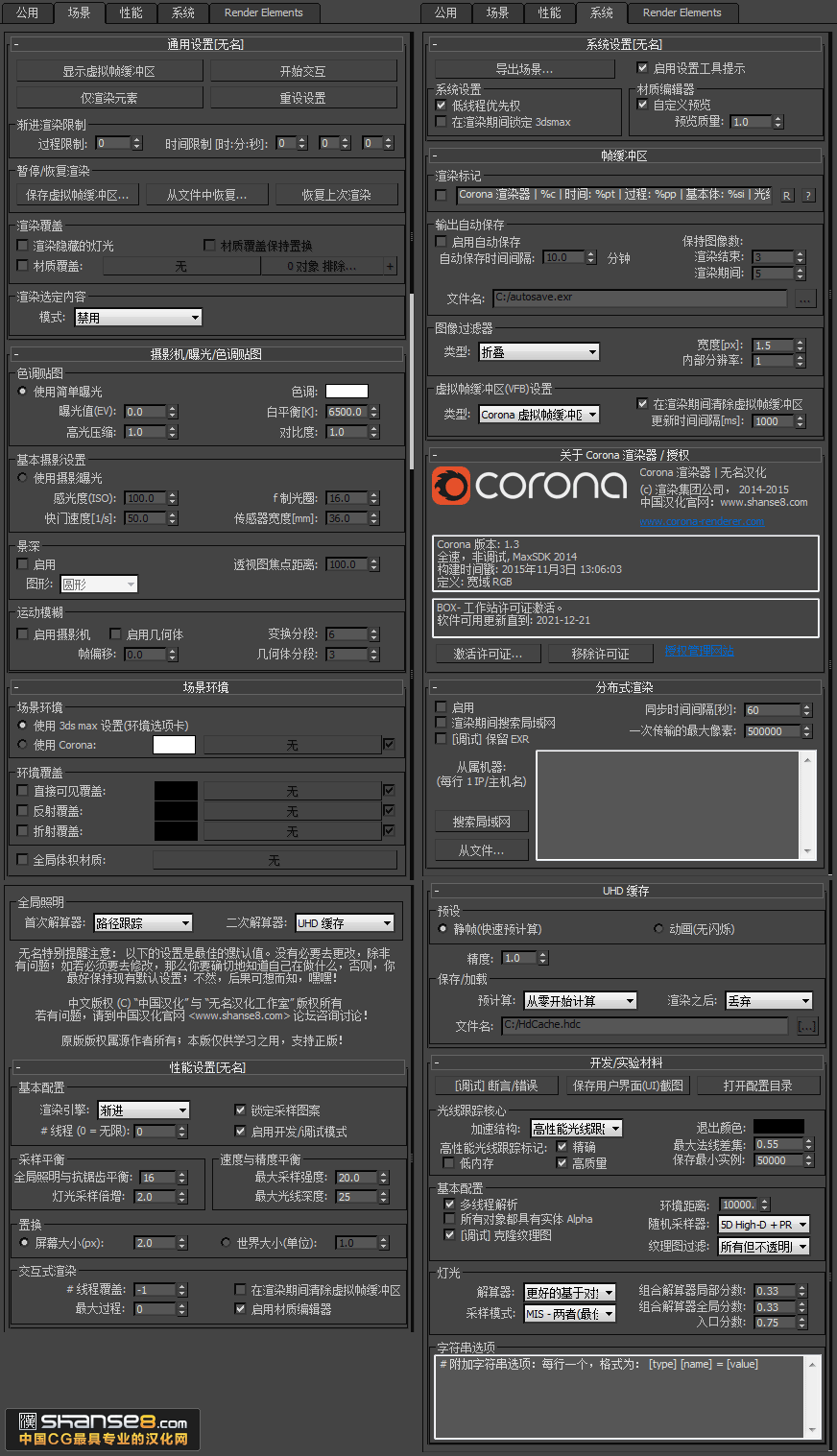
Task: Select the 使用 Corona environment radio button
Action: pyautogui.click(x=23, y=745)
